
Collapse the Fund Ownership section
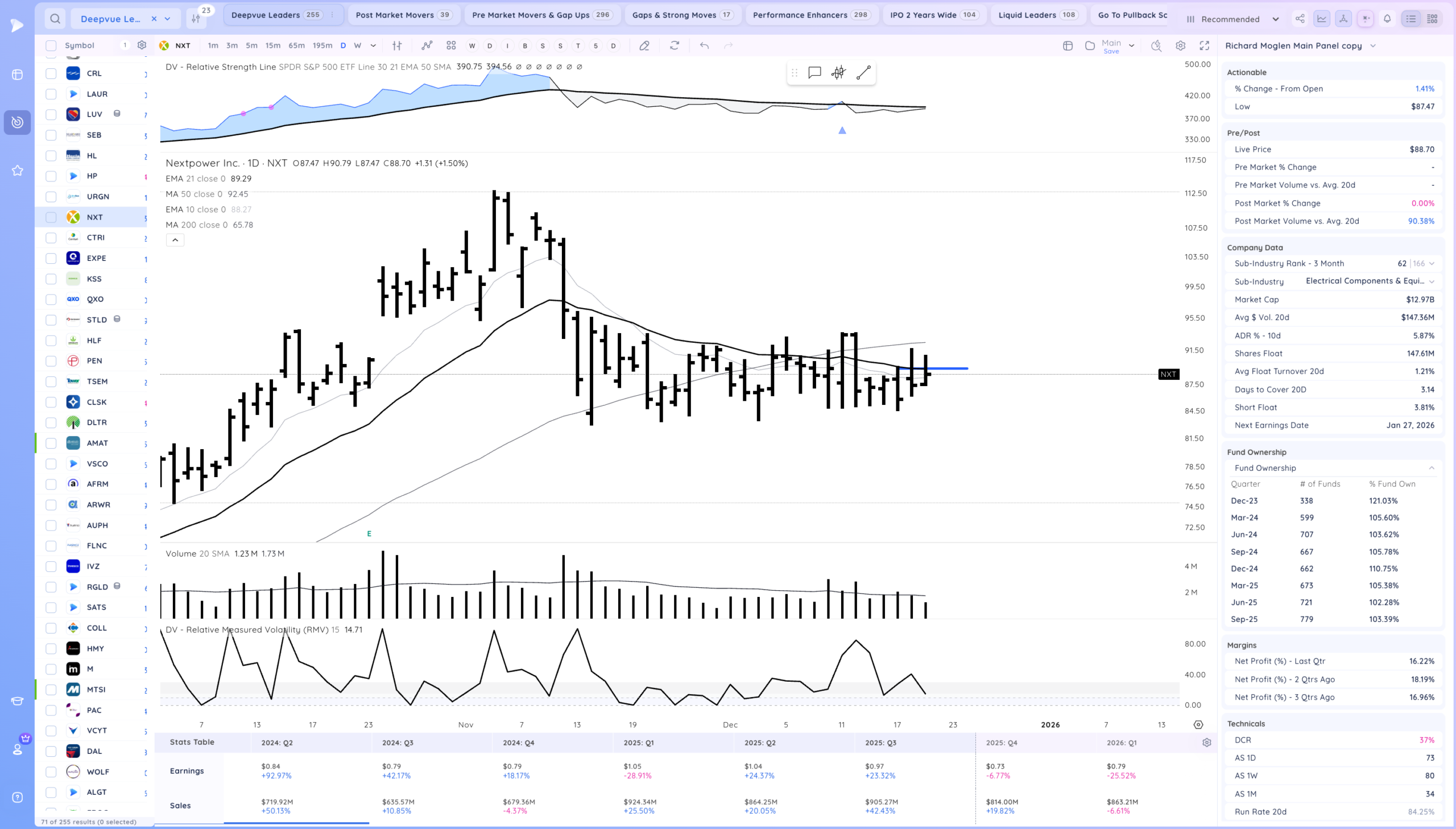point(1431,468)
